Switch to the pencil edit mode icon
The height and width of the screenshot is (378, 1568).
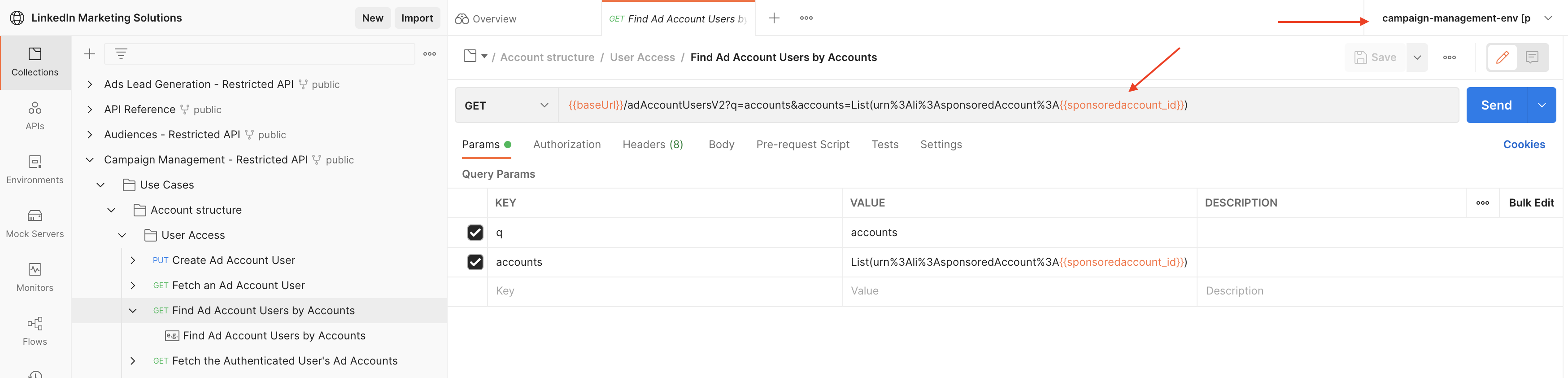[x=1502, y=57]
